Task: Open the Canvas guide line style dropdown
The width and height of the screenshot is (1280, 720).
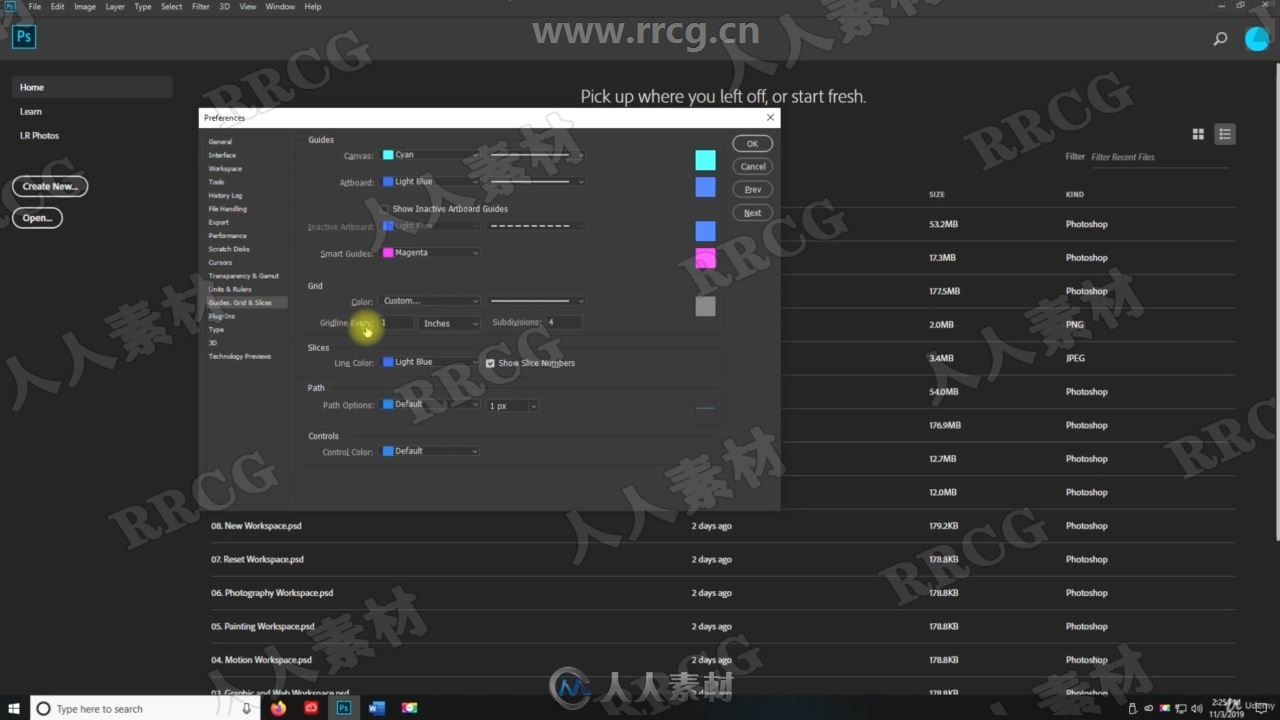Action: coord(536,155)
